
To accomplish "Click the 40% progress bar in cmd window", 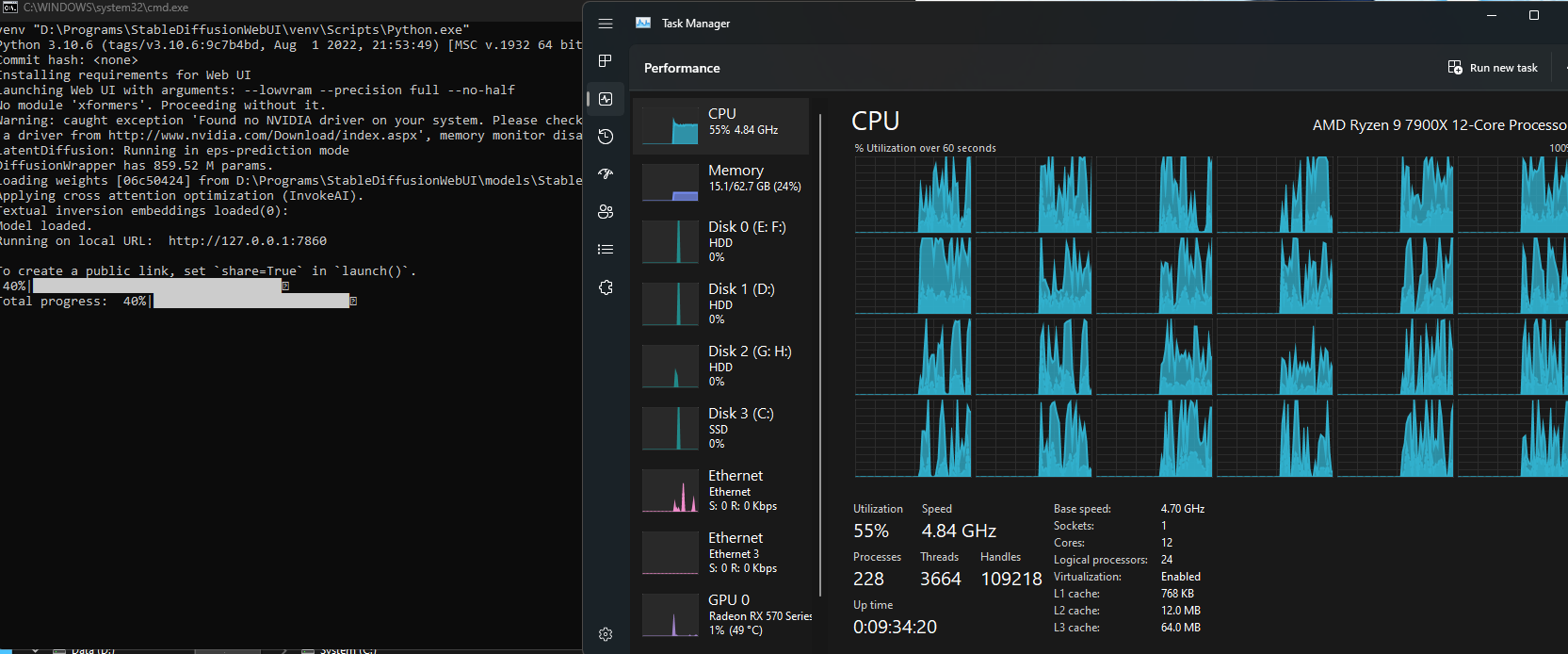I will pyautogui.click(x=157, y=286).
